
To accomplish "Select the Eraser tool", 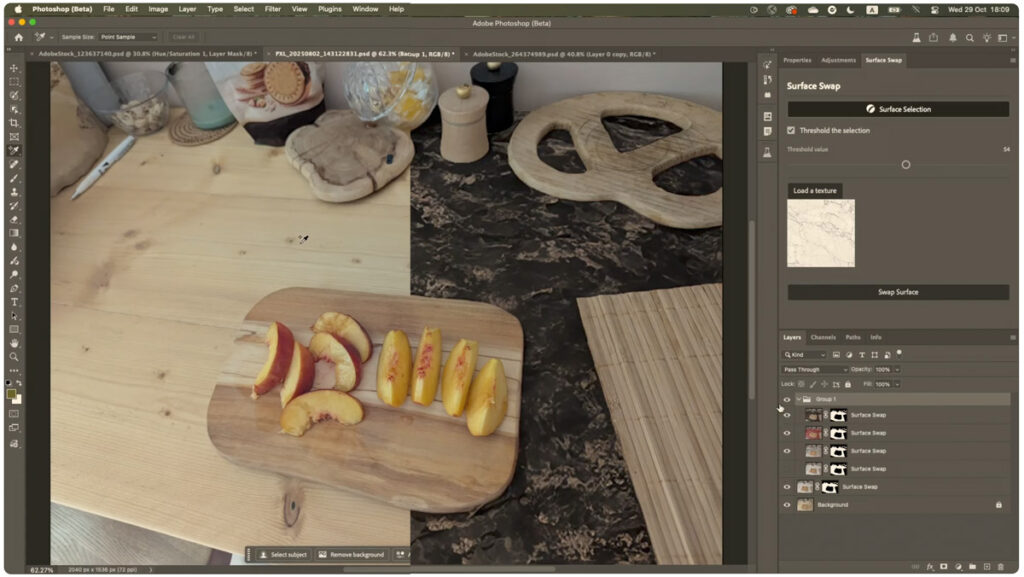I will pyautogui.click(x=14, y=219).
